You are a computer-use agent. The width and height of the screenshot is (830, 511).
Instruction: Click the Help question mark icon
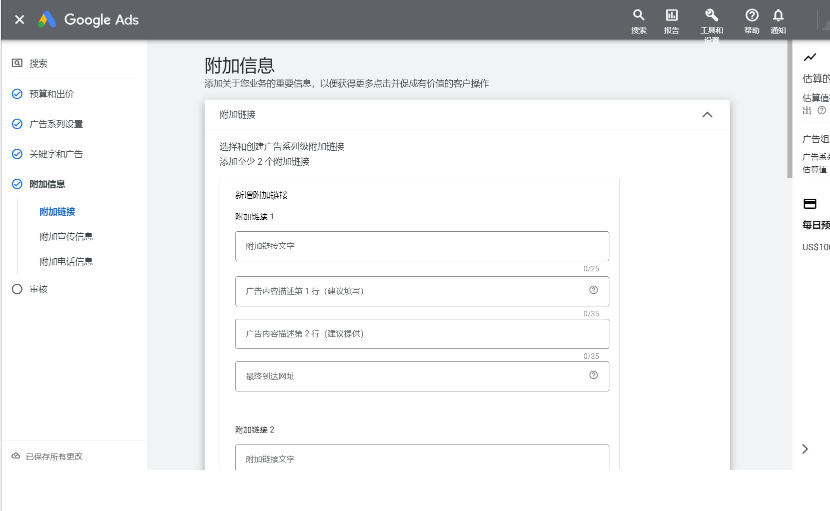tap(751, 15)
